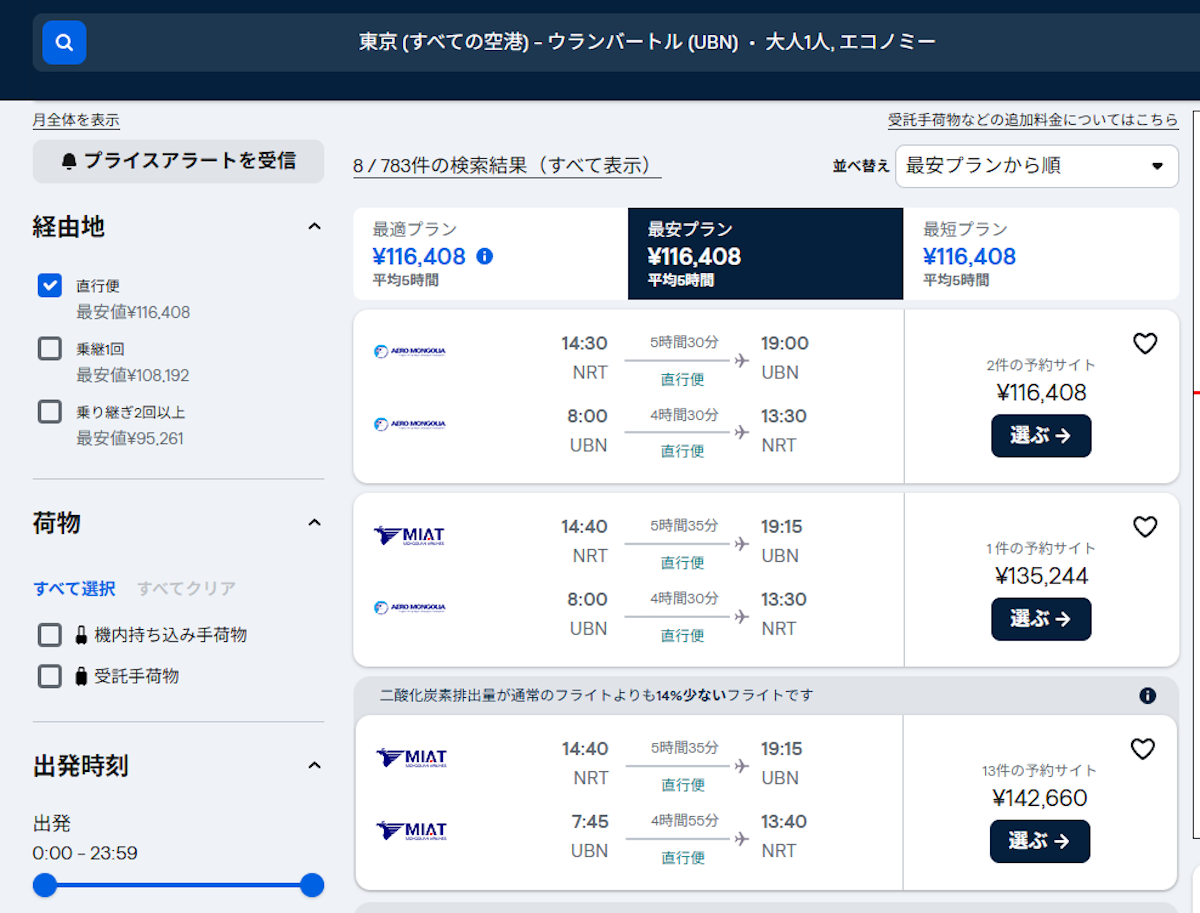Enable the 乗り継ぎ2回以上 checkbox
Image resolution: width=1200 pixels, height=913 pixels.
pyautogui.click(x=50, y=412)
